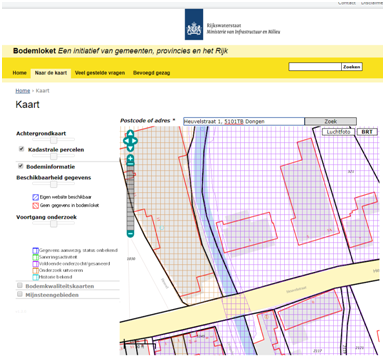The width and height of the screenshot is (385, 364).
Task: Enable the Bodemkwaliteitskaarten checkbox
Action: (x=20, y=285)
